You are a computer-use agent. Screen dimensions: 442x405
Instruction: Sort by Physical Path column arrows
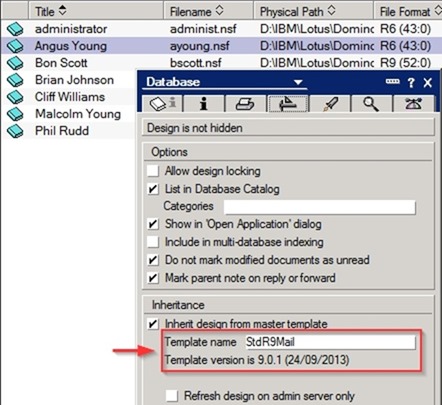click(x=331, y=11)
